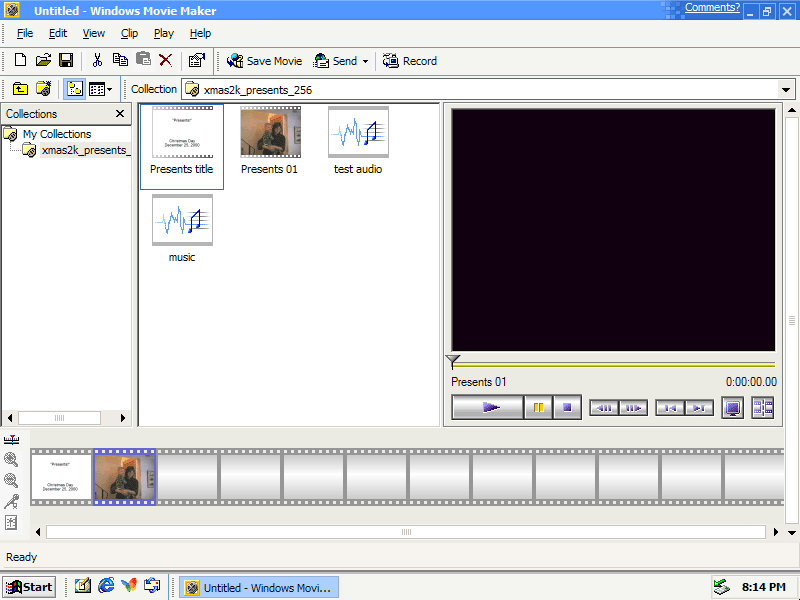The height and width of the screenshot is (600, 800).
Task: Click the window scroll down arrow
Action: point(792,532)
